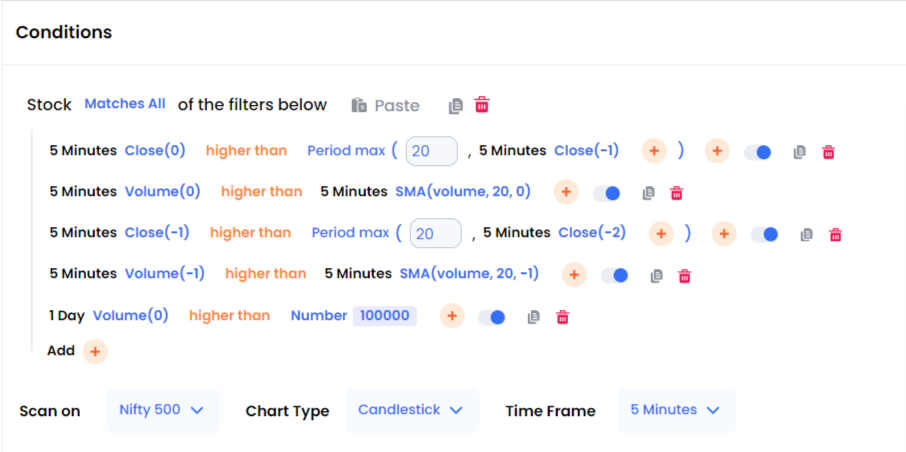Viewport: 906px width, 452px height.
Task: Click the Paste button
Action: (386, 105)
